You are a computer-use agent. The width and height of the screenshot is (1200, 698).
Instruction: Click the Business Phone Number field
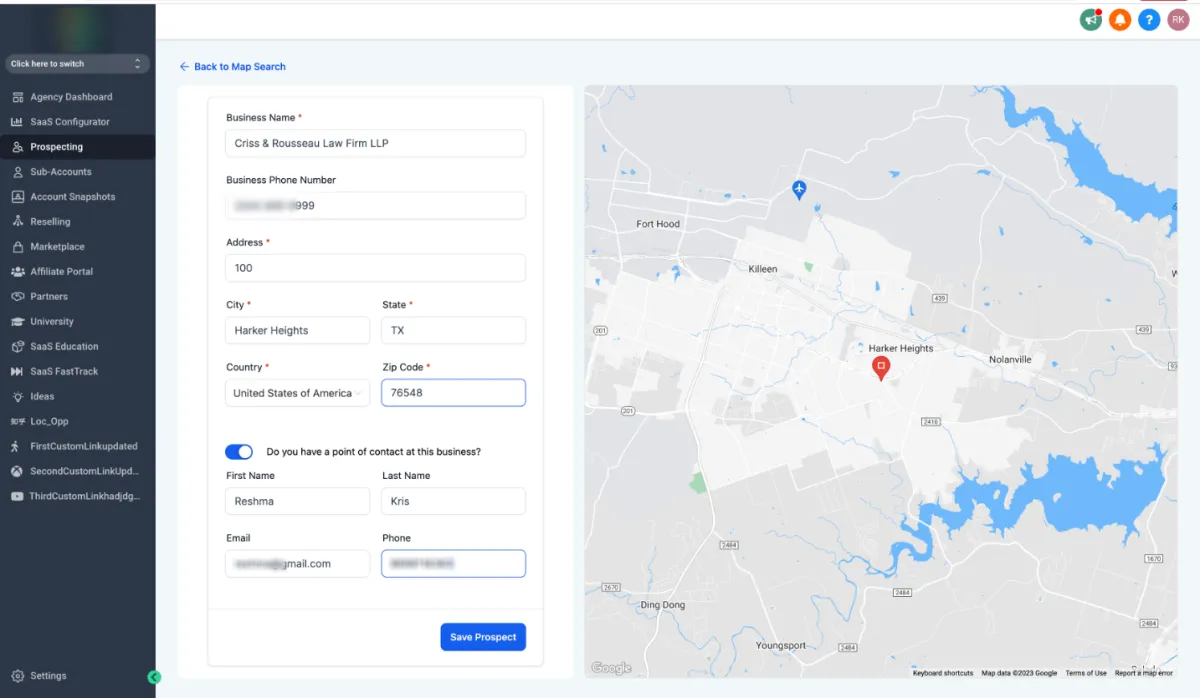pos(376,206)
